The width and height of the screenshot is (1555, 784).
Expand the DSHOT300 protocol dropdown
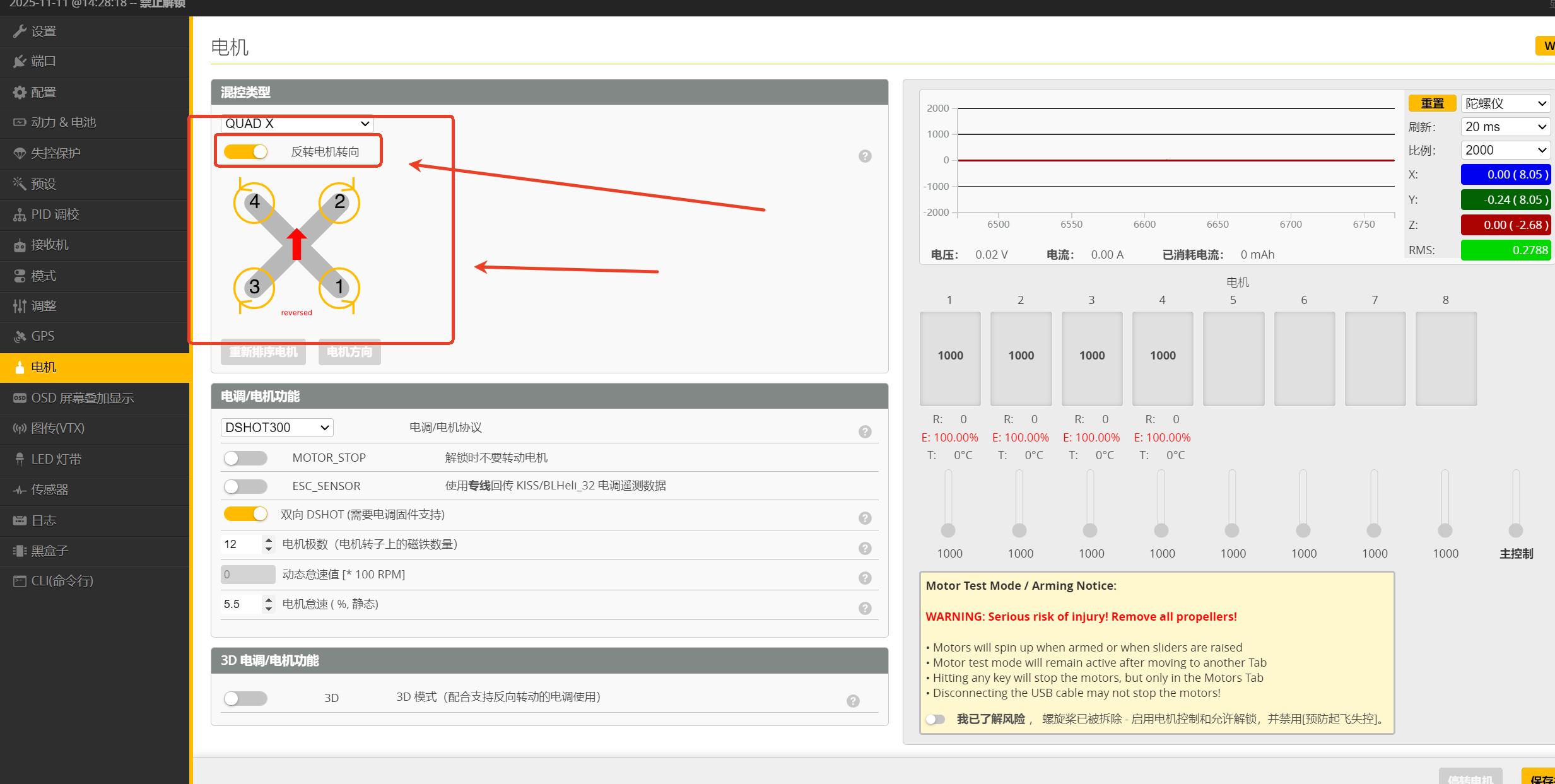click(277, 428)
